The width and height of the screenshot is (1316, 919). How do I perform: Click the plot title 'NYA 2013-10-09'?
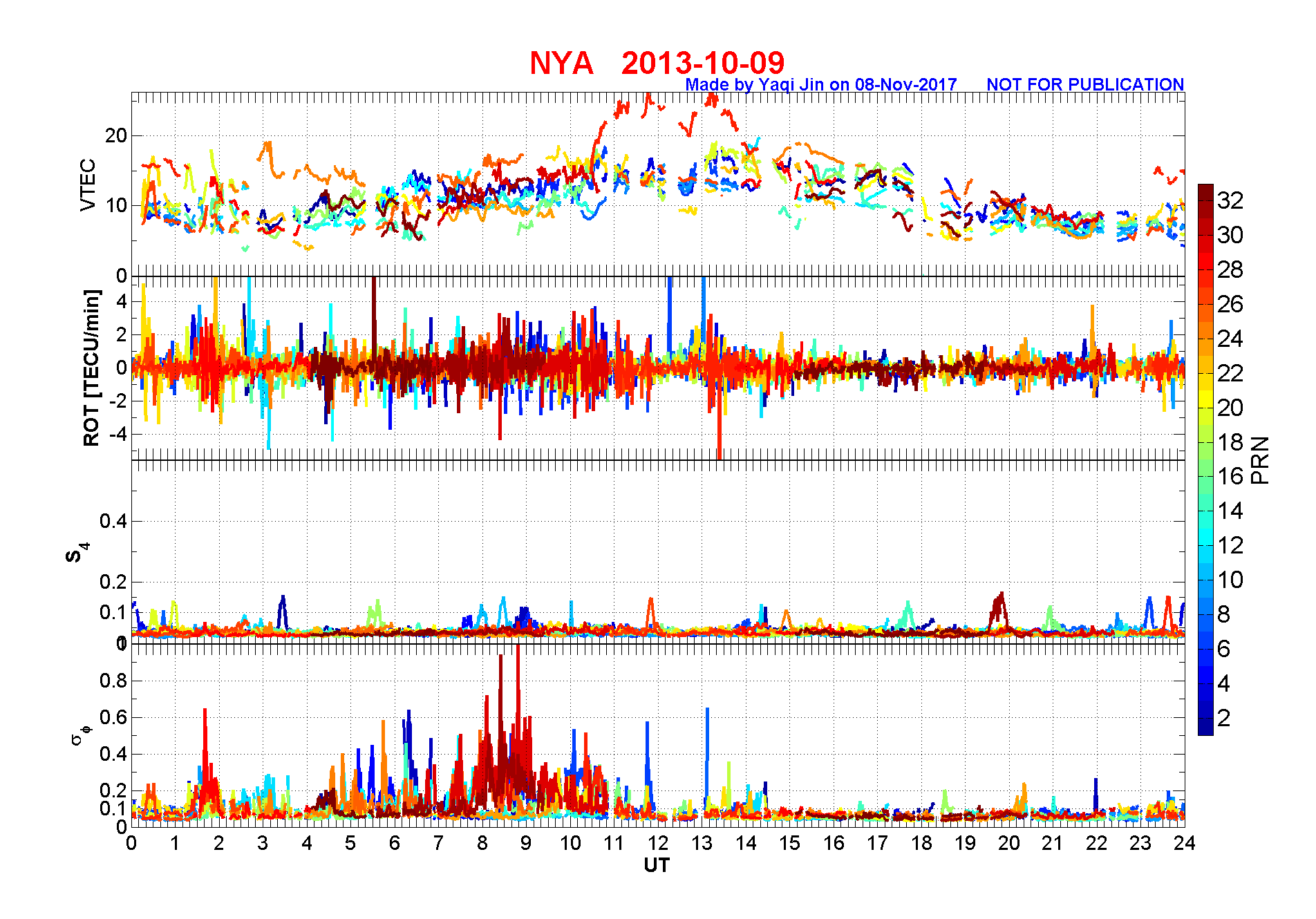tap(657, 63)
